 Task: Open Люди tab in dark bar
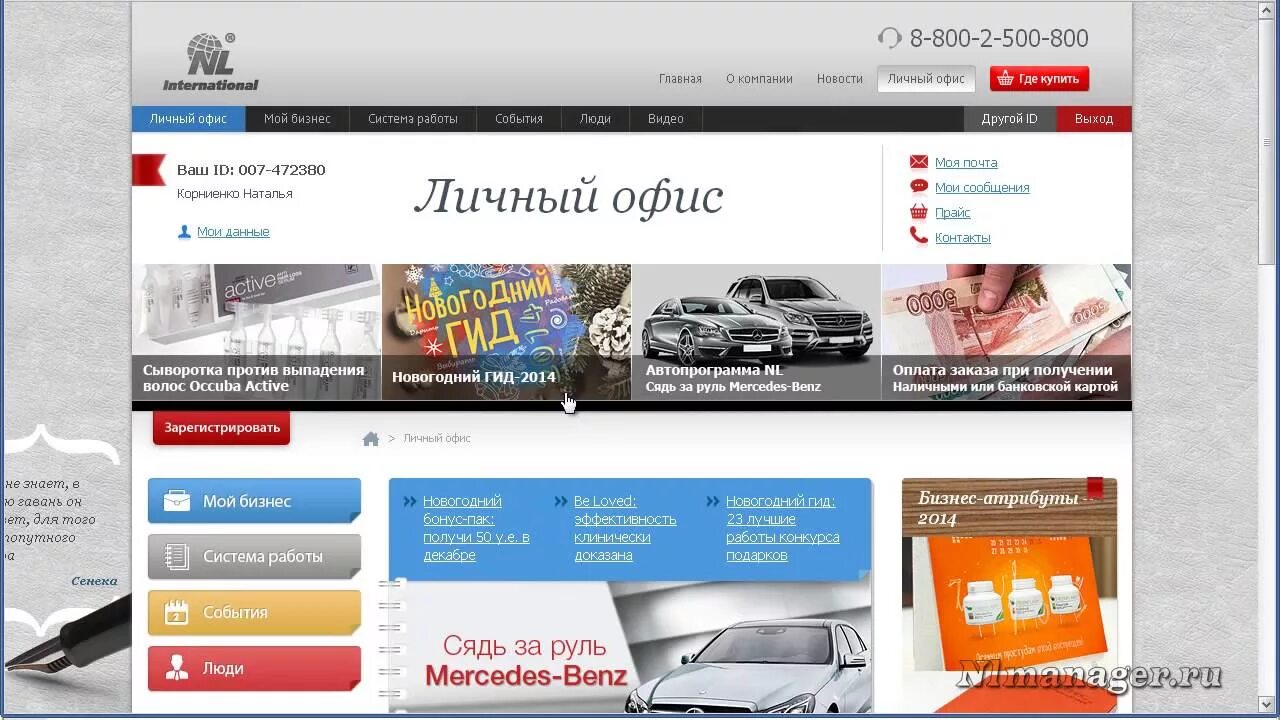point(595,119)
